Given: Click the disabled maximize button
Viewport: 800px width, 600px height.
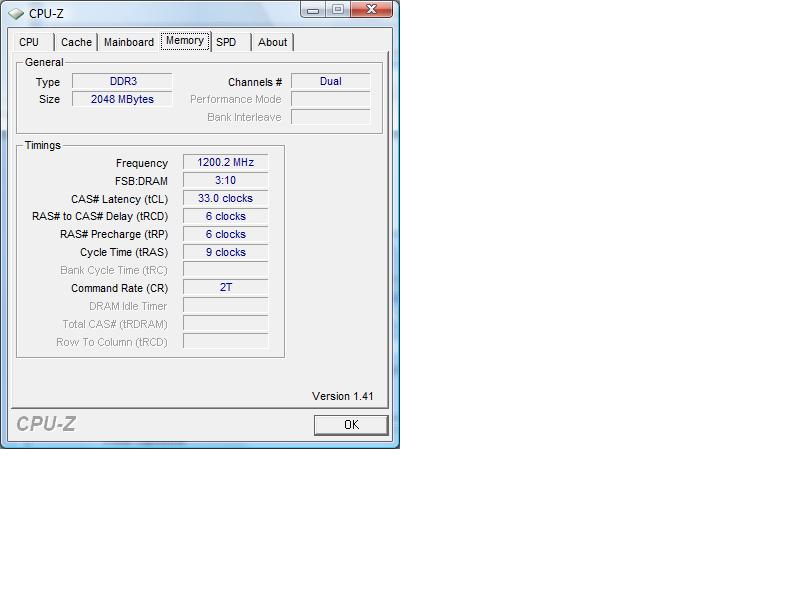Looking at the screenshot, I should (338, 9).
